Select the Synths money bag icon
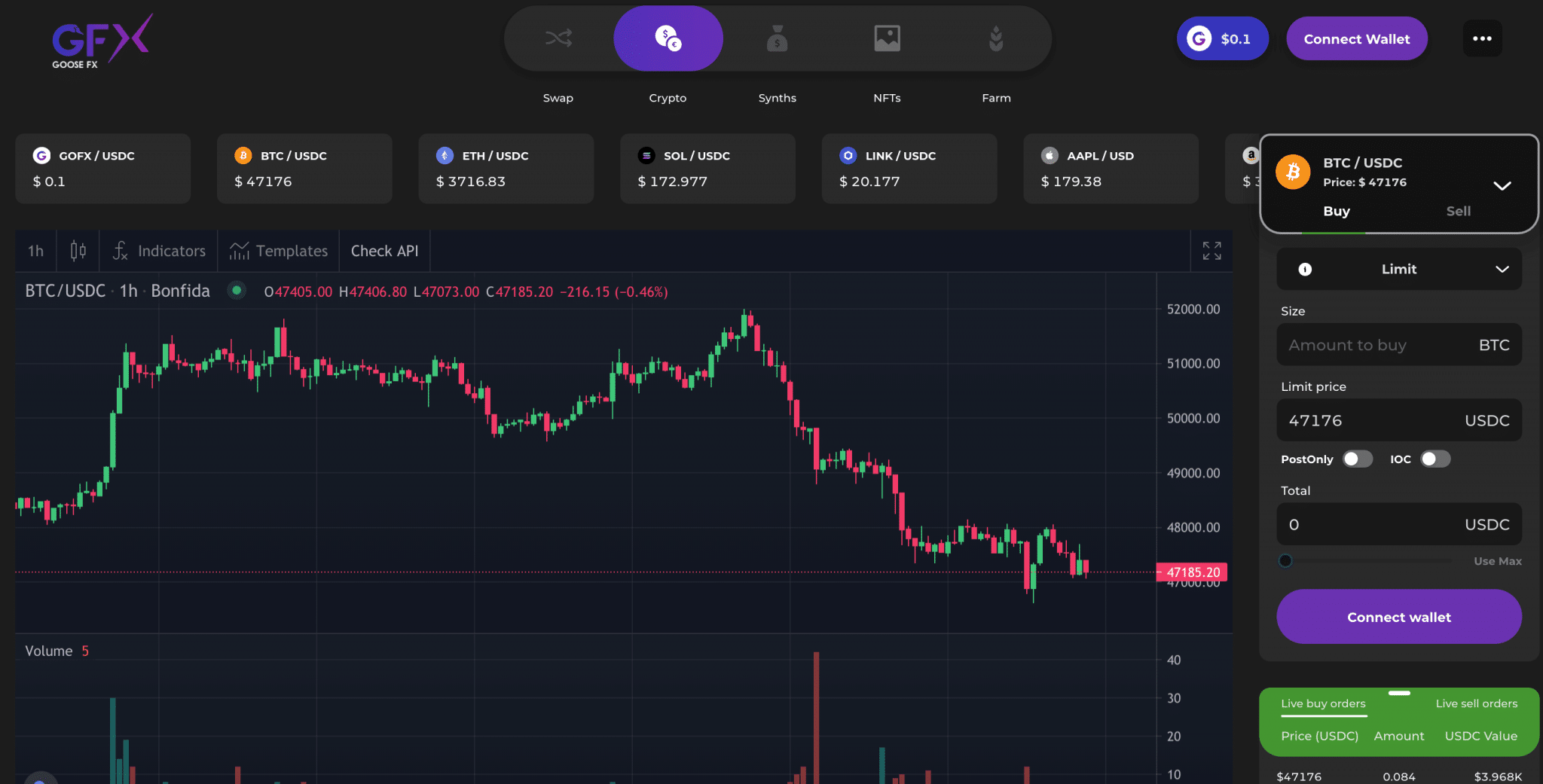1543x784 pixels. tap(777, 38)
